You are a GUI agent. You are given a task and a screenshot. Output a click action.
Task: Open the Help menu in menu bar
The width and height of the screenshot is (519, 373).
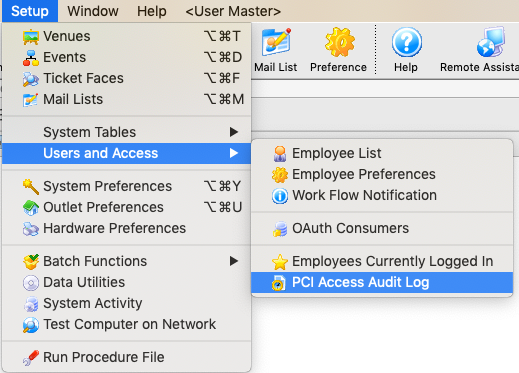pyautogui.click(x=152, y=11)
